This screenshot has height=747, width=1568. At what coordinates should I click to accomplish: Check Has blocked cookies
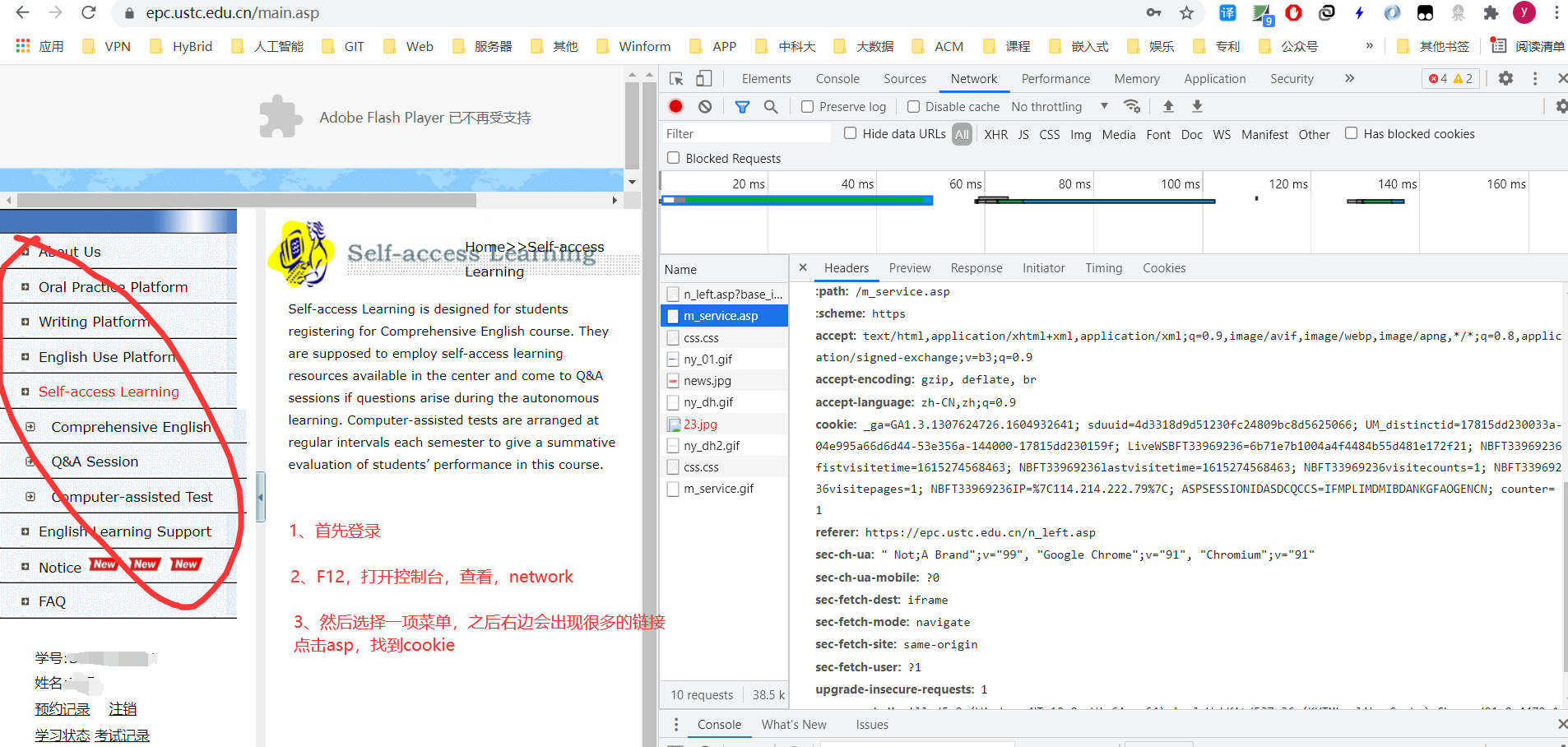1351,133
